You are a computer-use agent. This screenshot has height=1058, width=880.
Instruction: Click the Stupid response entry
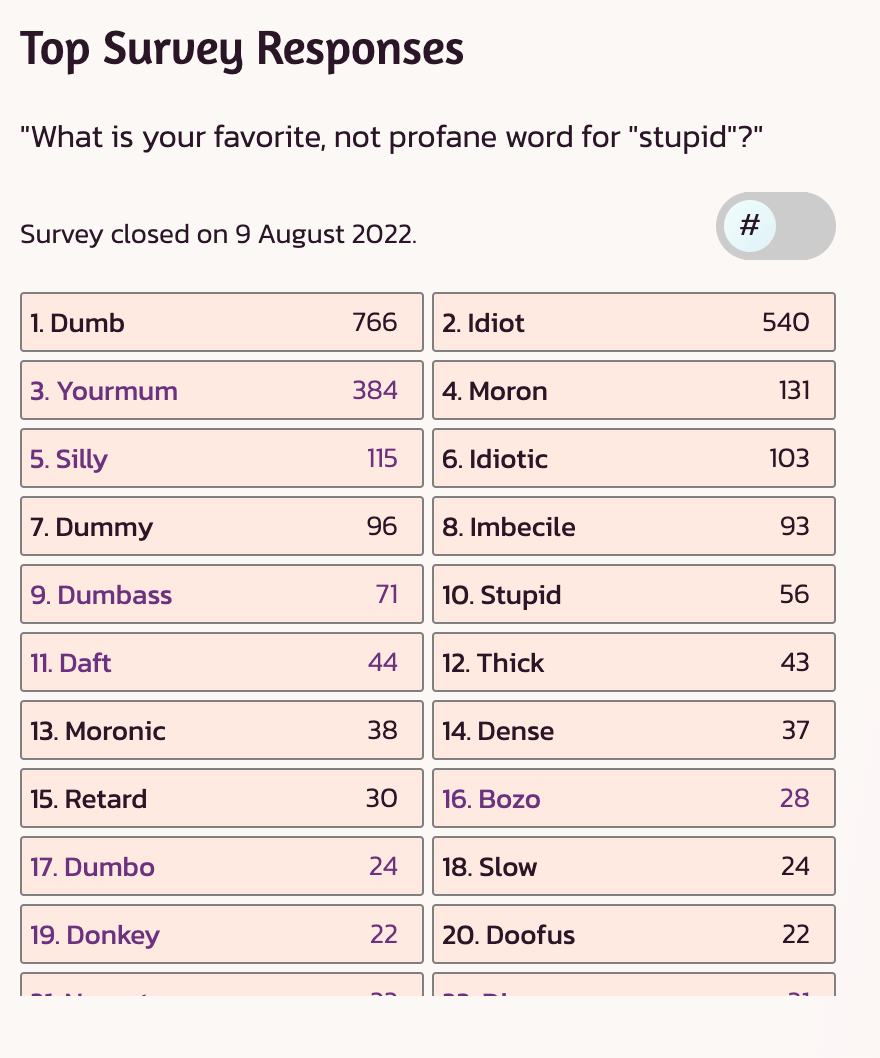point(633,594)
